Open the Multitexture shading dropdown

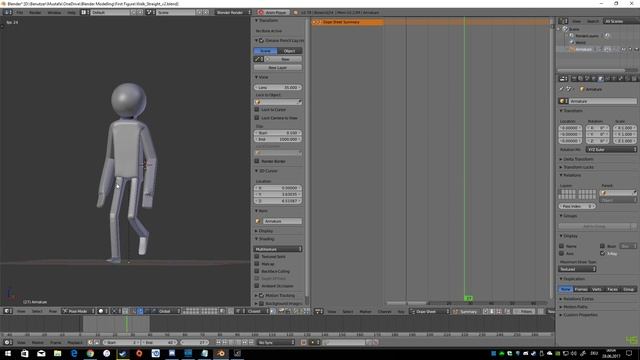pyautogui.click(x=278, y=249)
